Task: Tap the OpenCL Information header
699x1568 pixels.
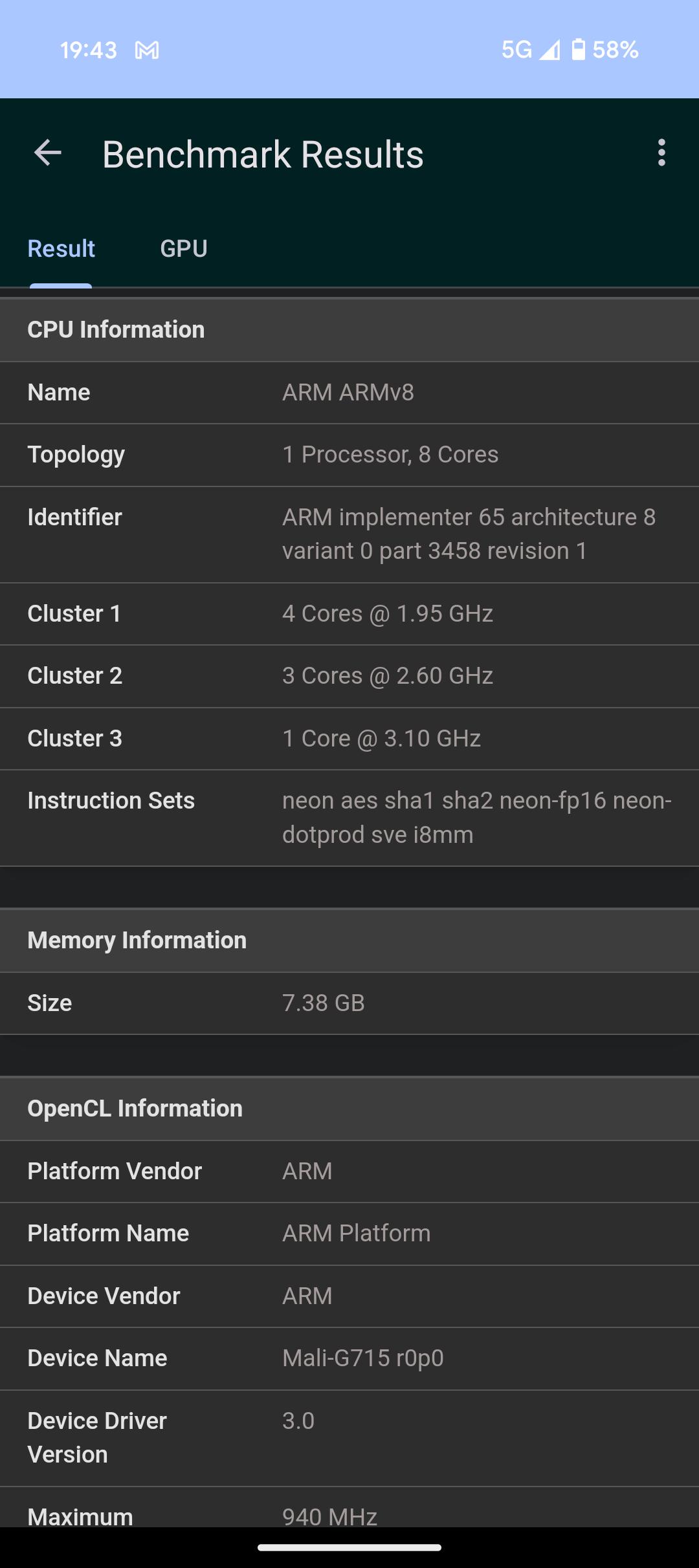Action: click(135, 1109)
